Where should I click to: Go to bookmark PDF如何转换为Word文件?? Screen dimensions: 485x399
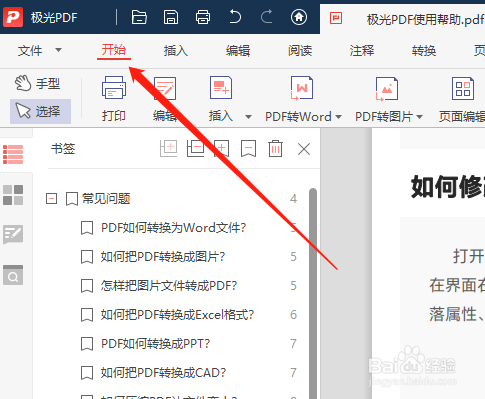[x=173, y=228]
